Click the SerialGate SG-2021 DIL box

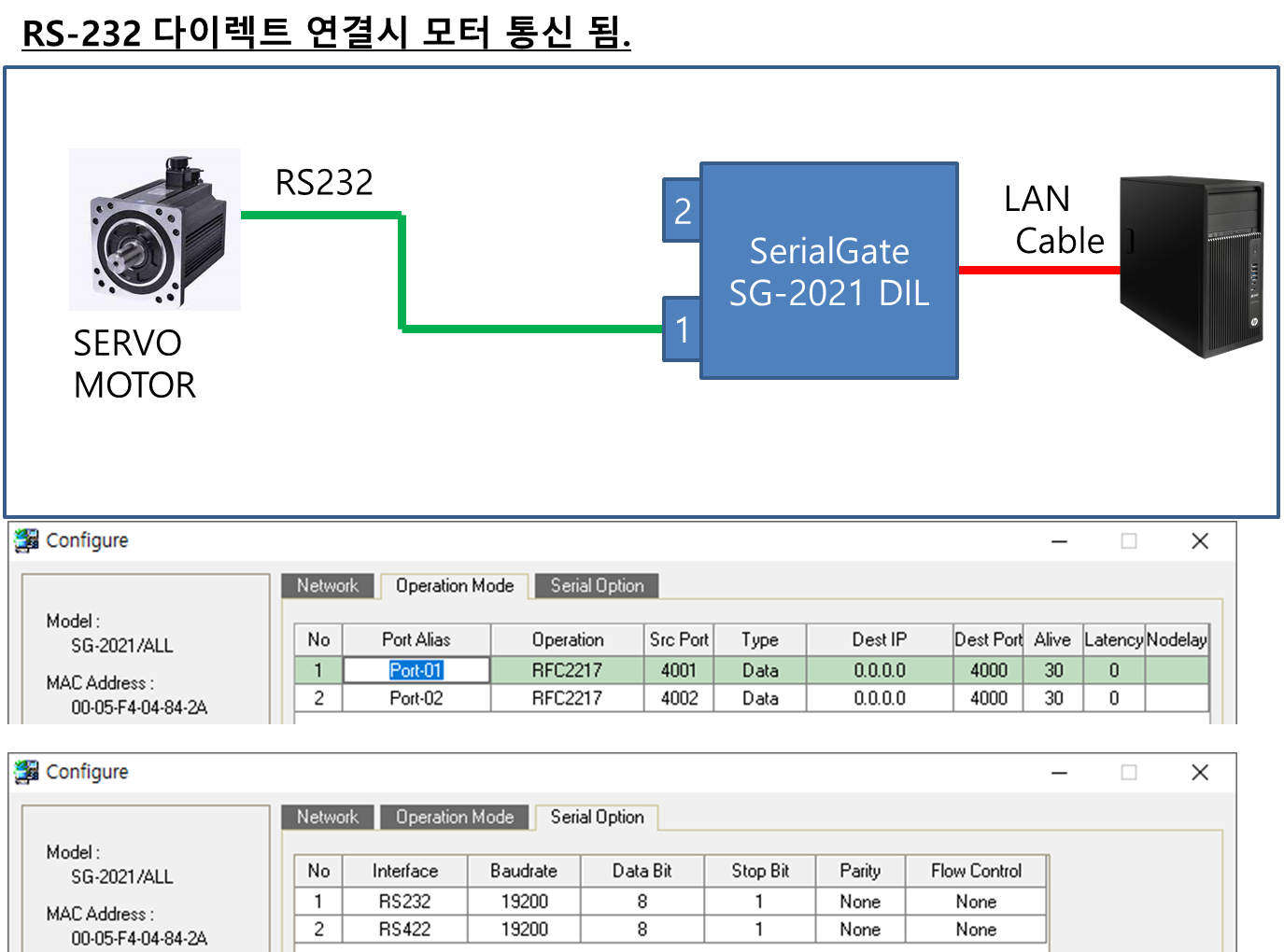(x=829, y=271)
